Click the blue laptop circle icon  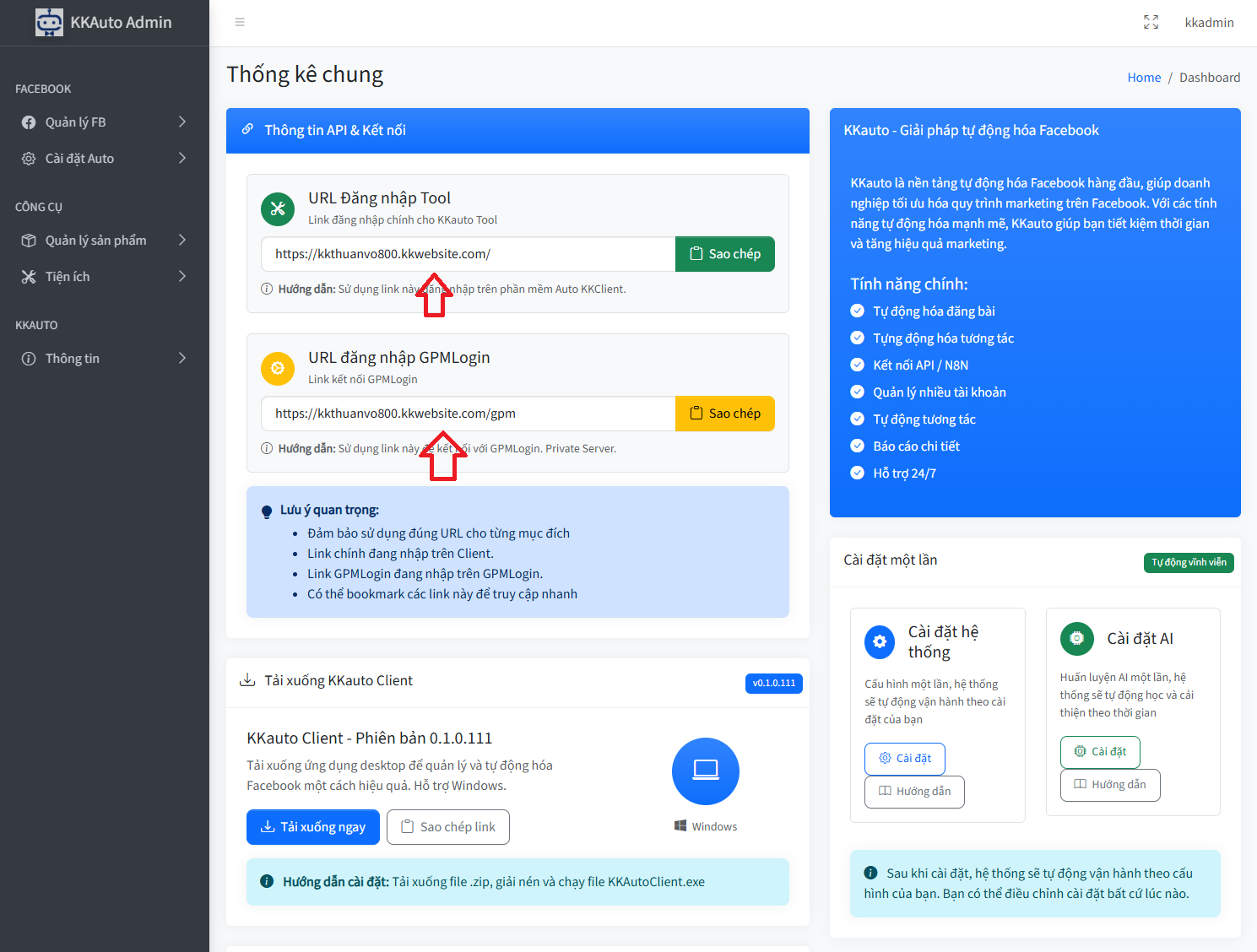coord(706,771)
